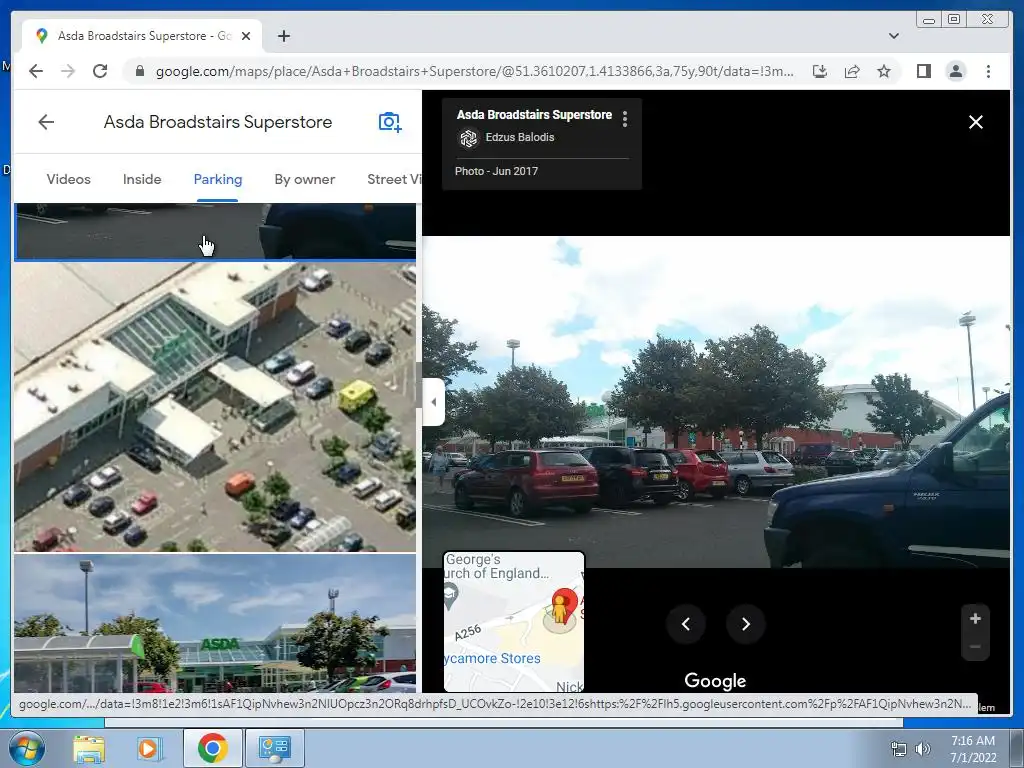Open the Chrome profile avatar
The height and width of the screenshot is (768, 1024).
(x=955, y=71)
